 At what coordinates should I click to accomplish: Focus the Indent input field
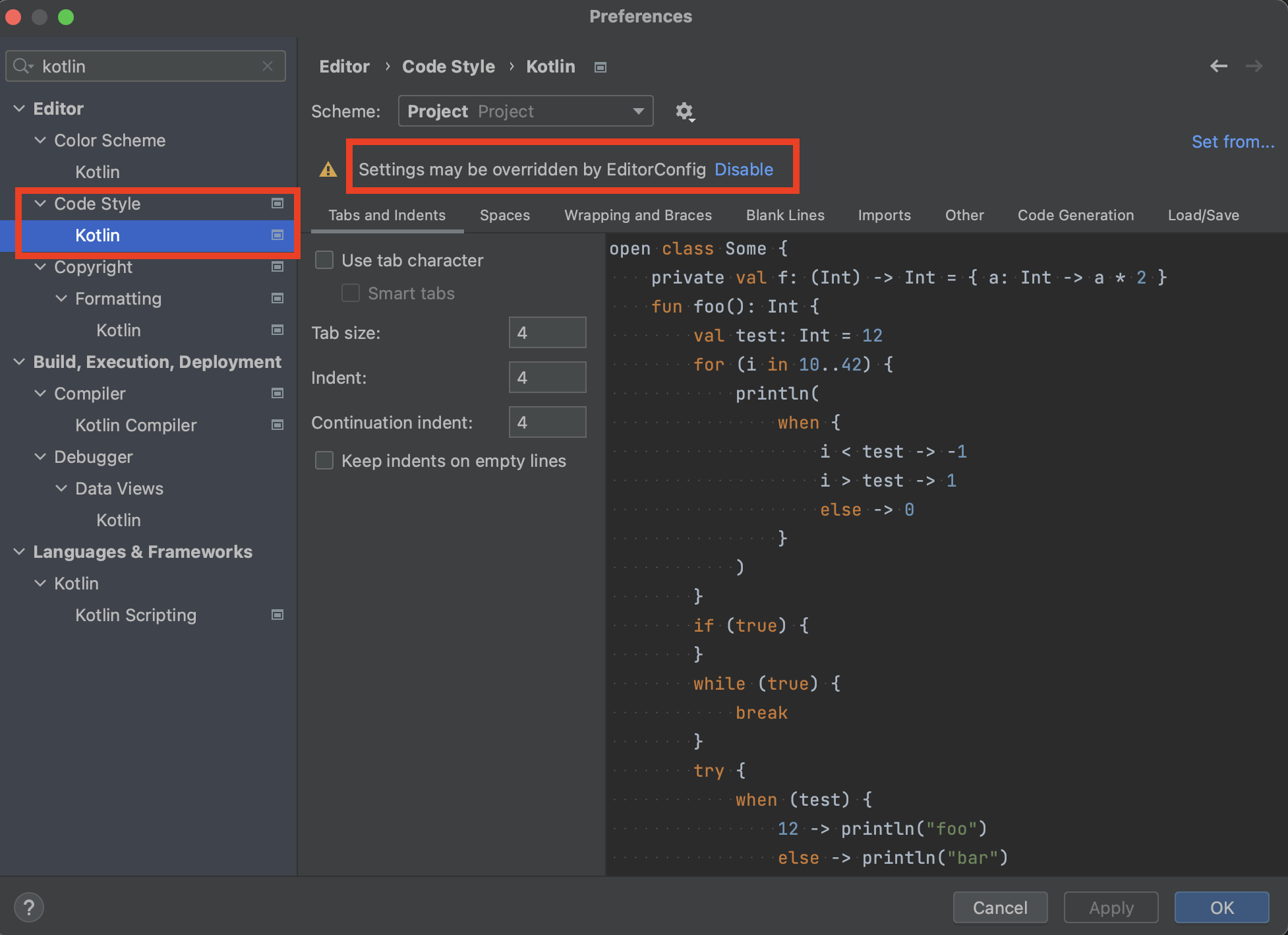(547, 377)
